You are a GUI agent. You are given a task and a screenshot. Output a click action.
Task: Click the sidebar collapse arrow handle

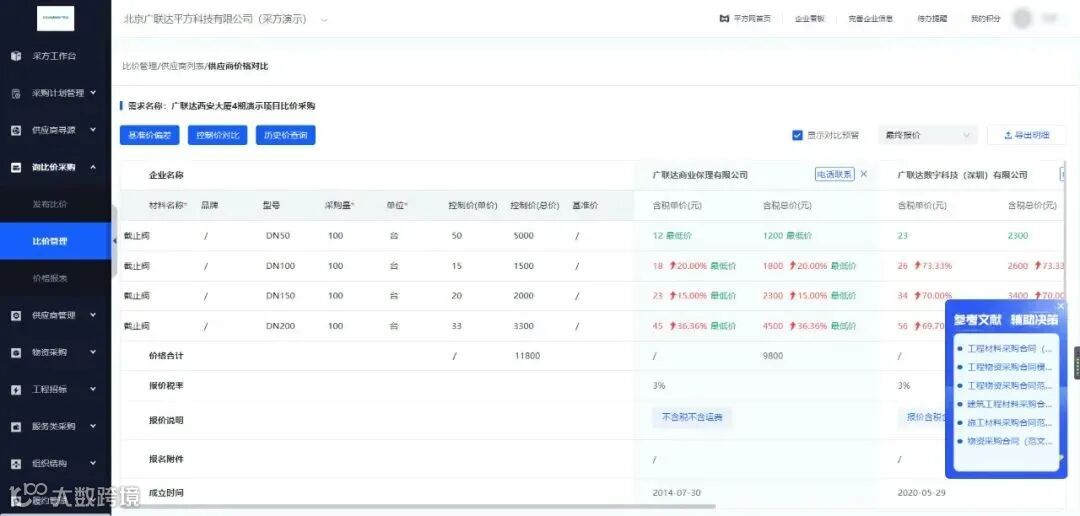pyautogui.click(x=114, y=240)
